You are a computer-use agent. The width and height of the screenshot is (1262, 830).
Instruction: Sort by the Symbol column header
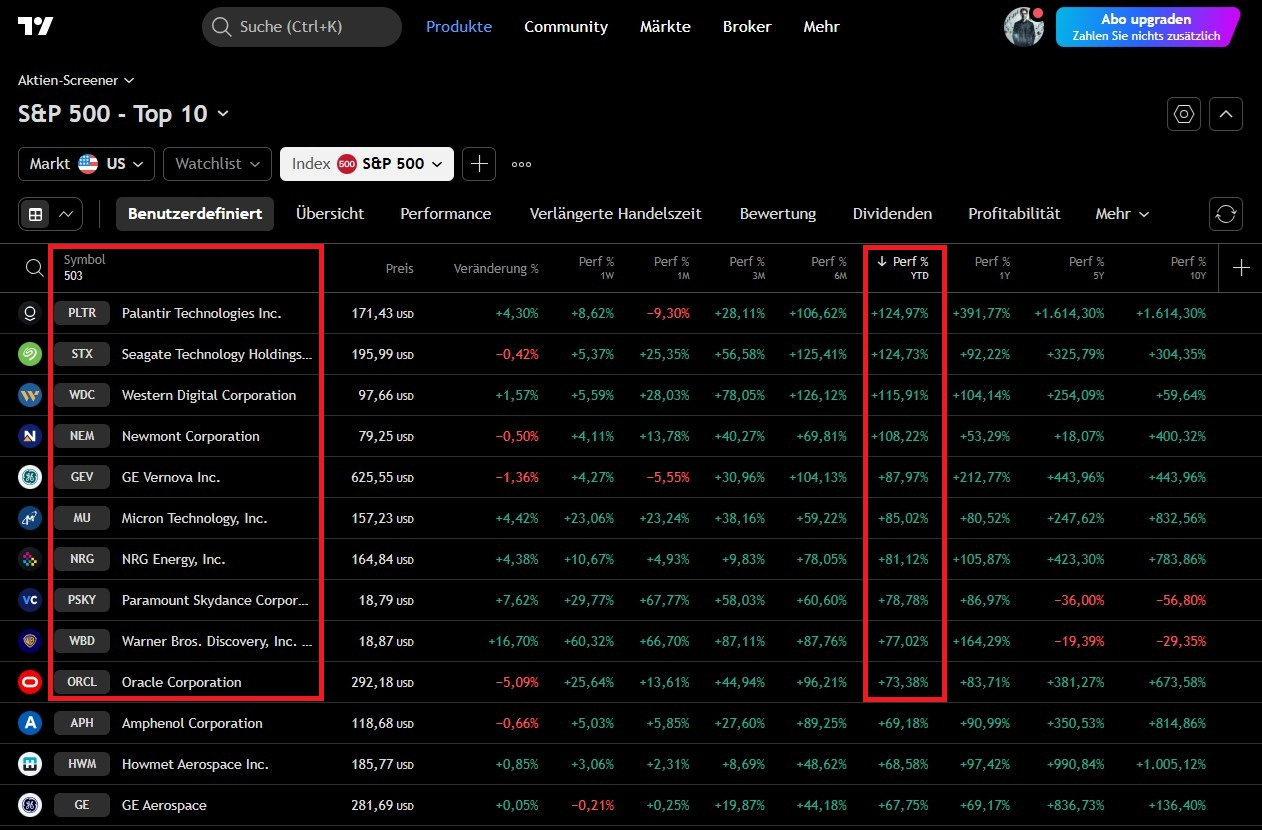coord(84,260)
